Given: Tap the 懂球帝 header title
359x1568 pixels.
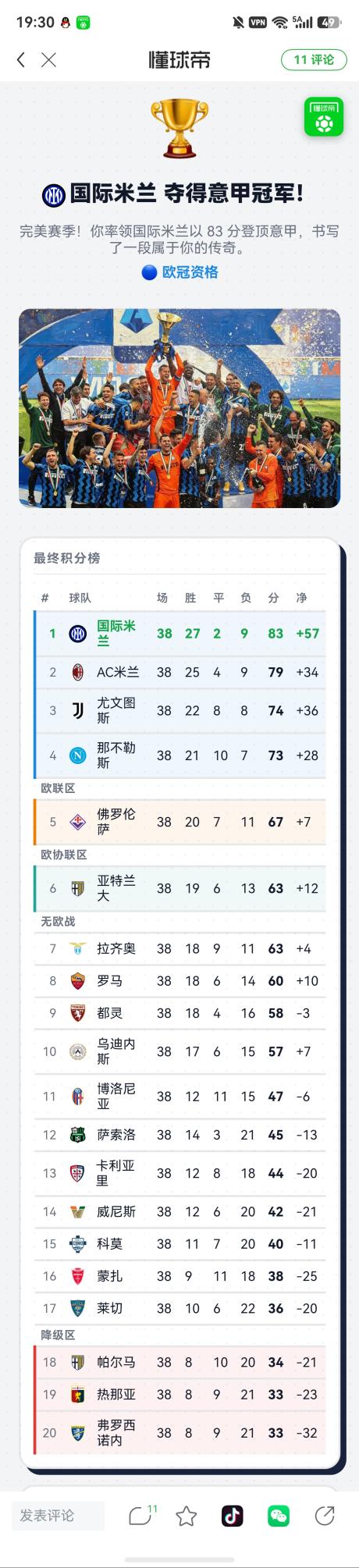Looking at the screenshot, I should pos(179,59).
